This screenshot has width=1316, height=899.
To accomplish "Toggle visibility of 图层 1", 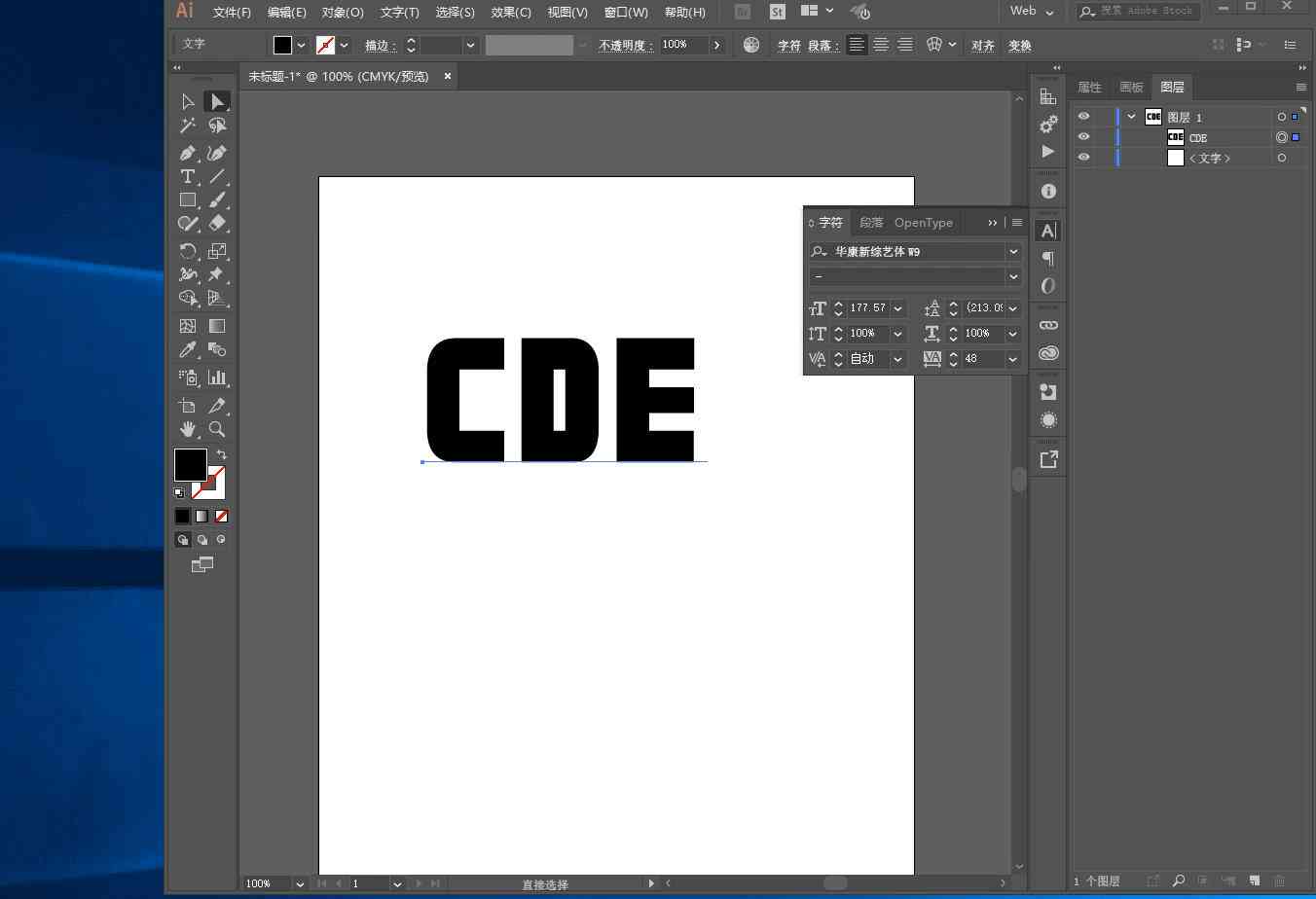I will 1083,117.
